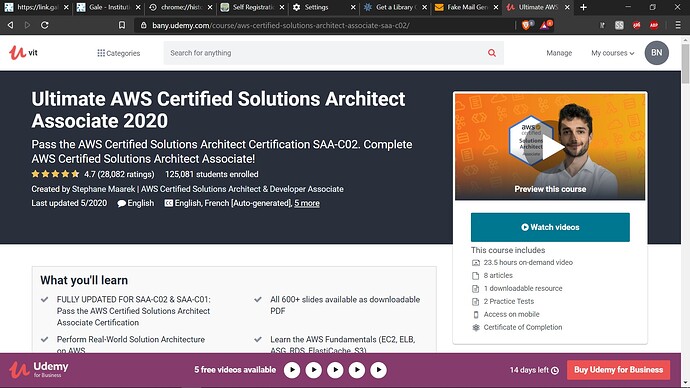Click '2 Practice Tests' text
The width and height of the screenshot is (690, 388).
point(509,301)
